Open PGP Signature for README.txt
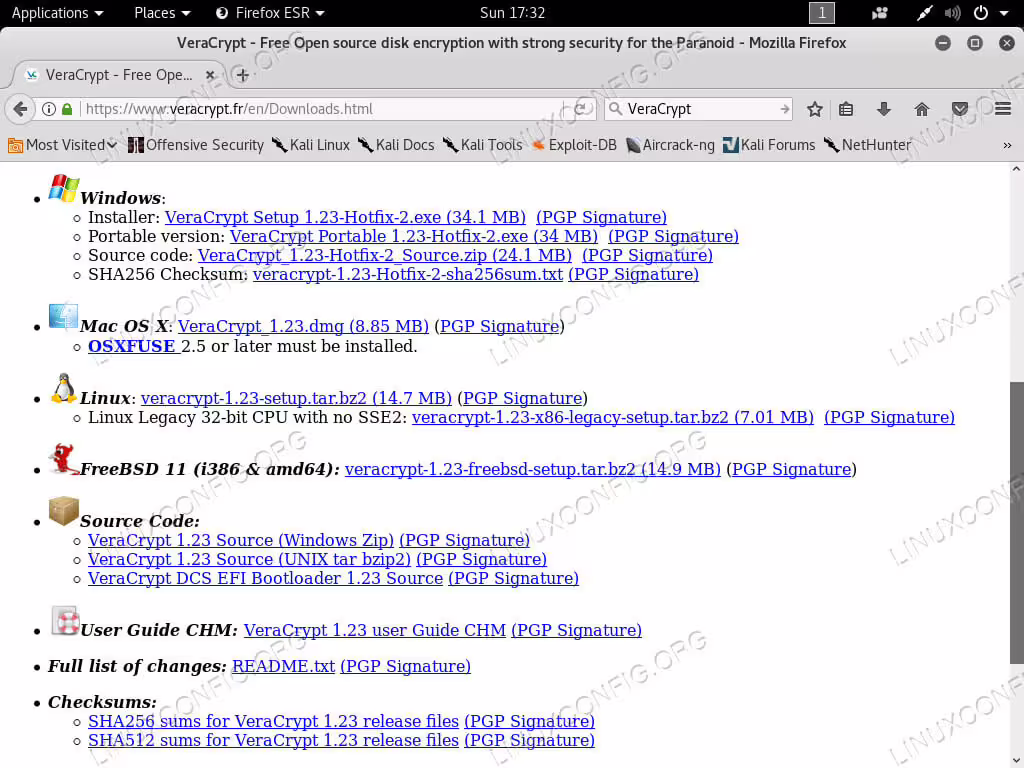Screen dimensions: 1024x768 [406, 666]
